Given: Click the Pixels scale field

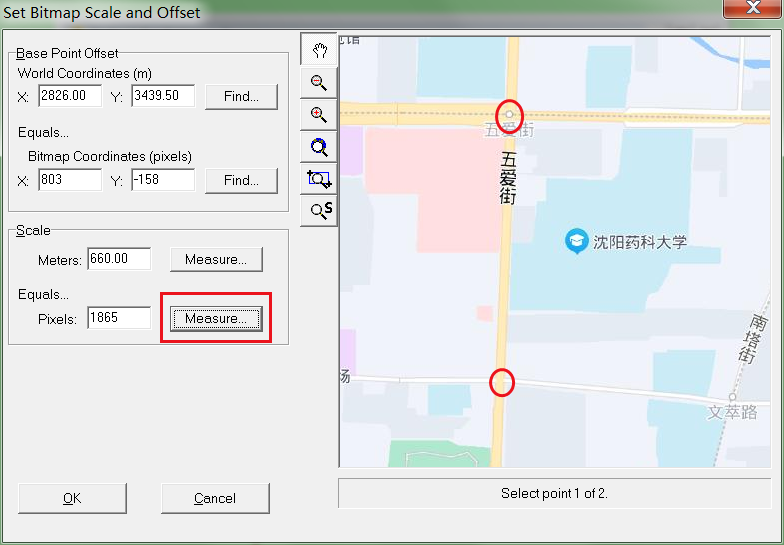Looking at the screenshot, I should [x=119, y=318].
